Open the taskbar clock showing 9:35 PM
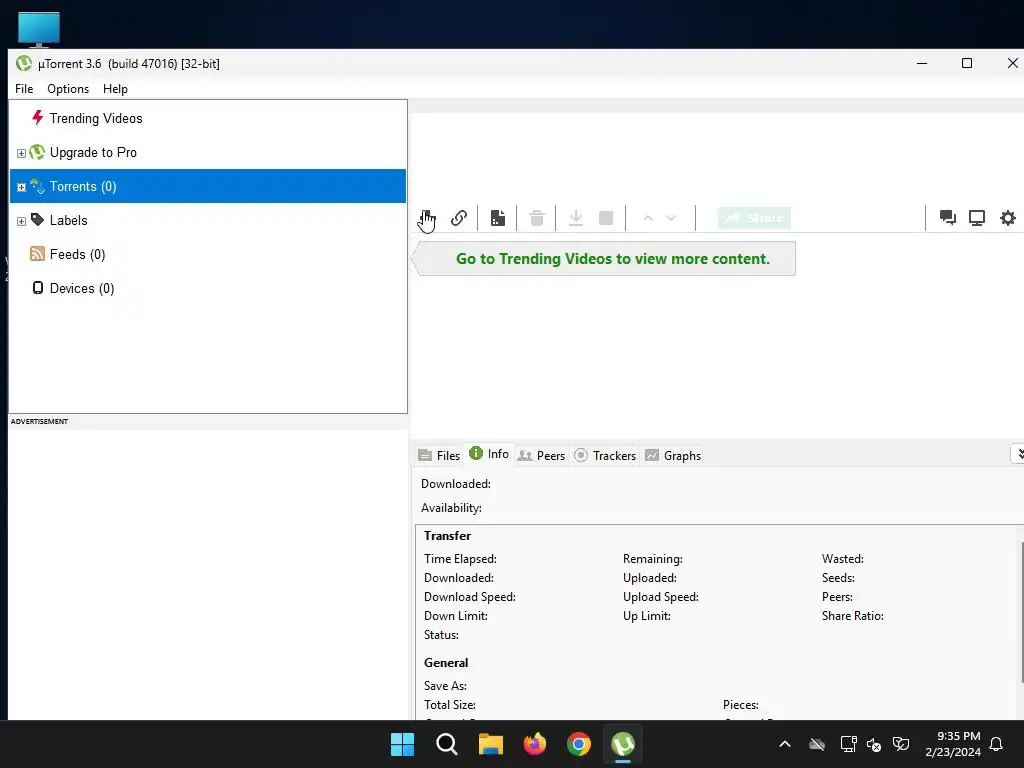1024x768 pixels. (953, 744)
